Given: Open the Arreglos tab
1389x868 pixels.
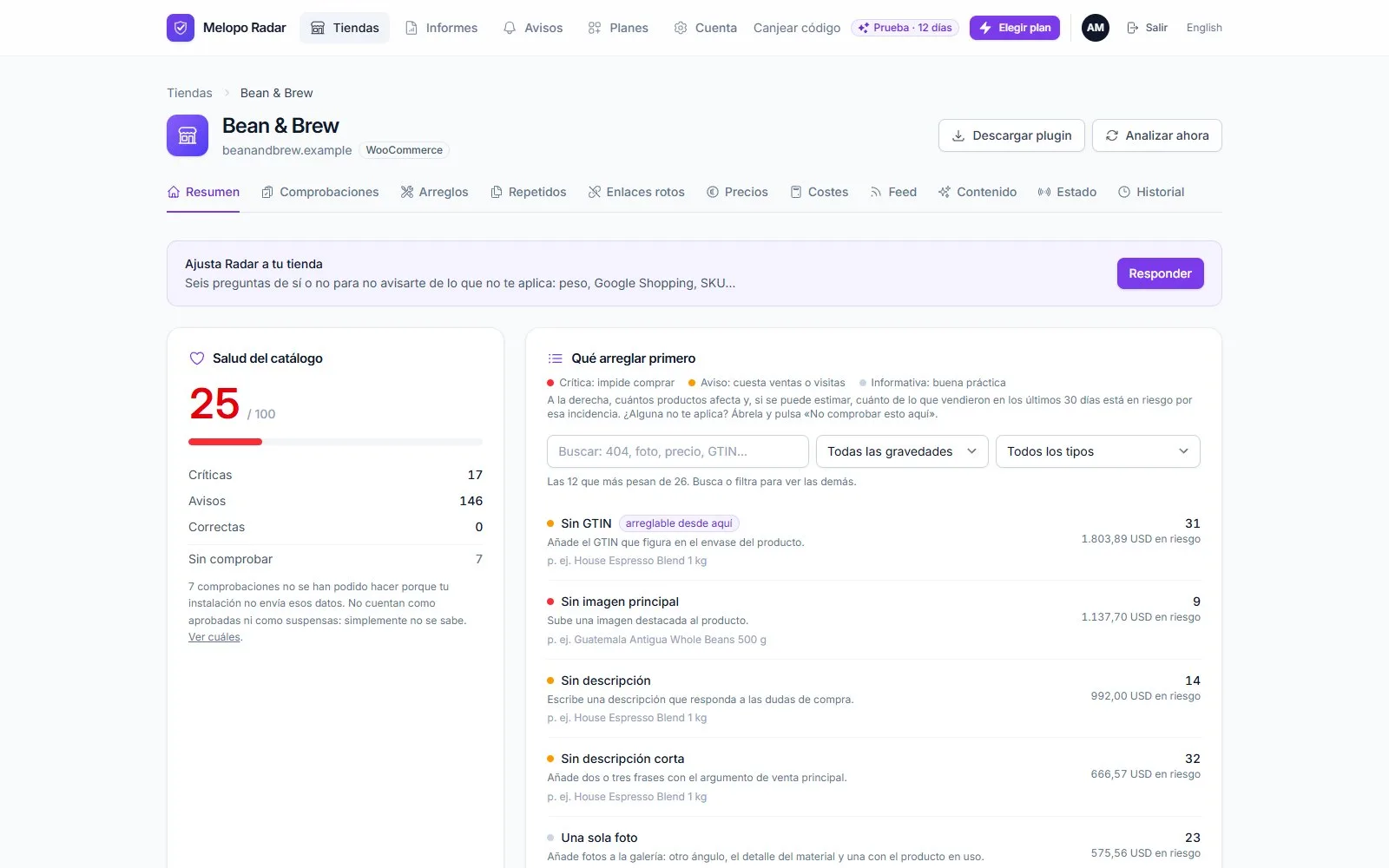Looking at the screenshot, I should (434, 192).
